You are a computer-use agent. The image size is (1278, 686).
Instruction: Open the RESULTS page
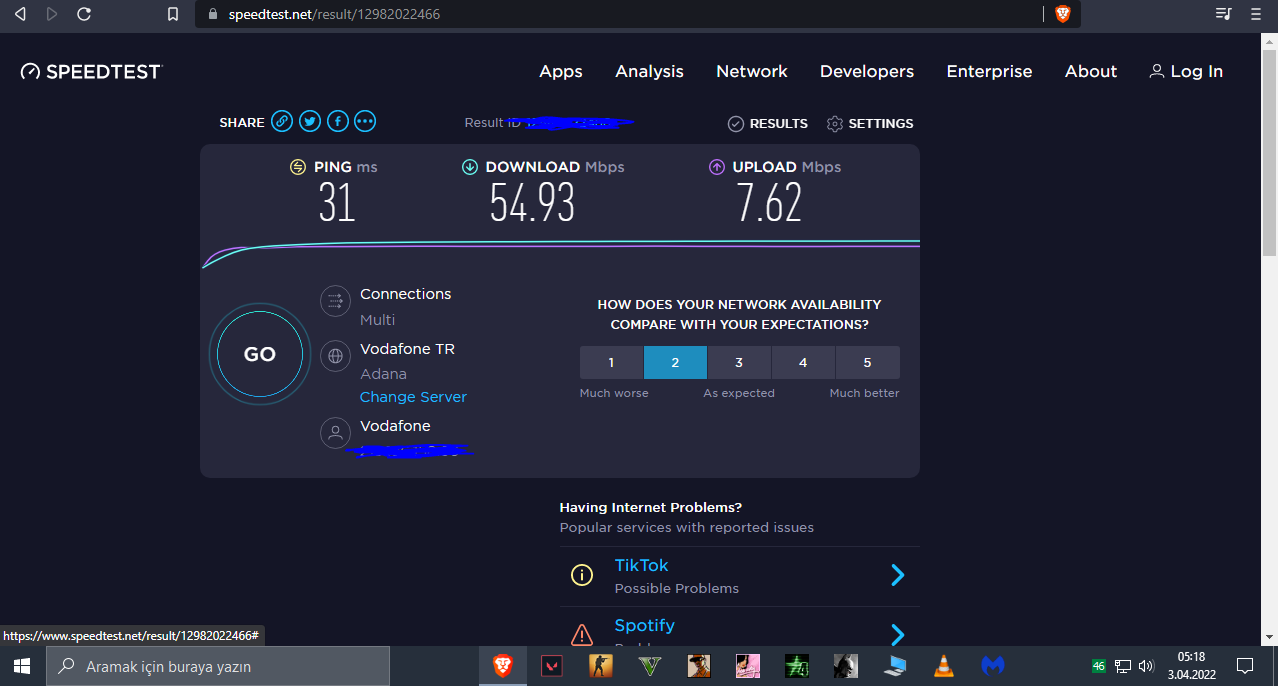[767, 123]
